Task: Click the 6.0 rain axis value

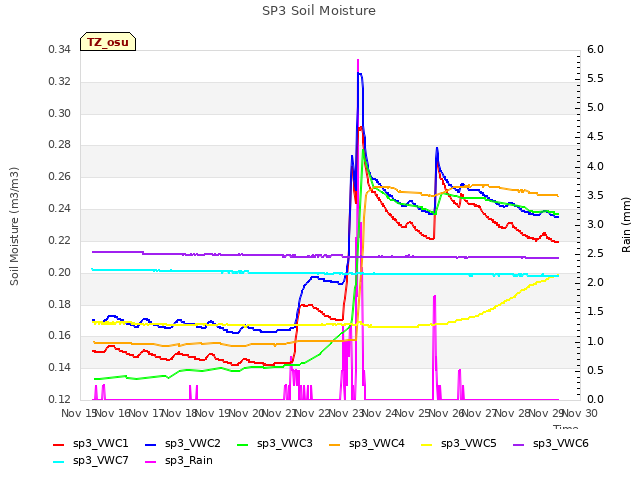Action: pyautogui.click(x=595, y=49)
